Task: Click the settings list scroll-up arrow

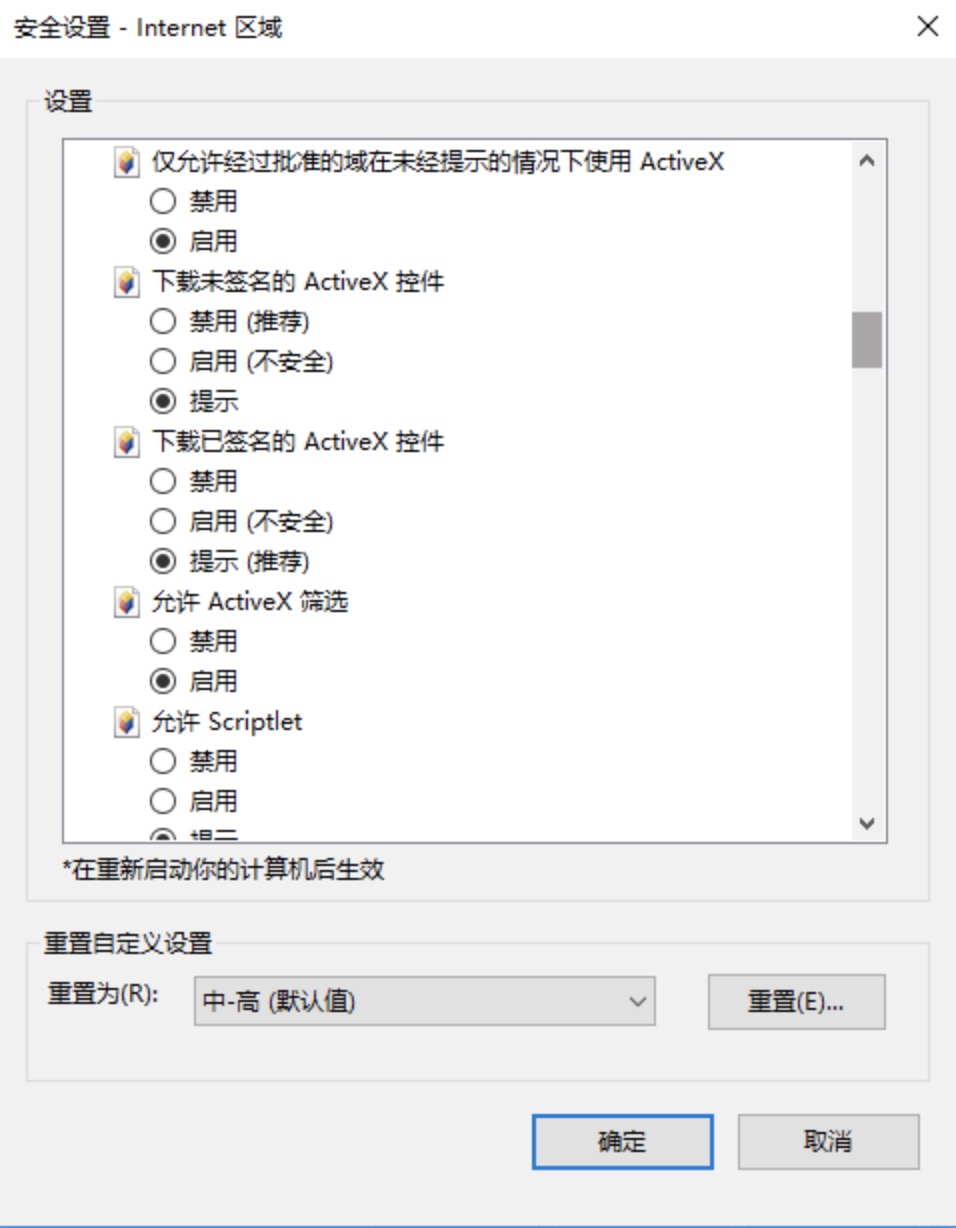Action: coord(867,160)
